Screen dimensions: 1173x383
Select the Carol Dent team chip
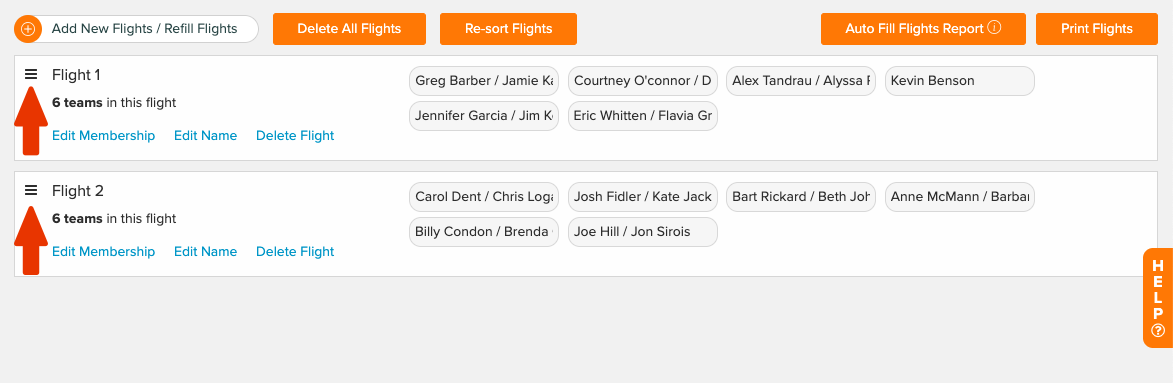(484, 197)
